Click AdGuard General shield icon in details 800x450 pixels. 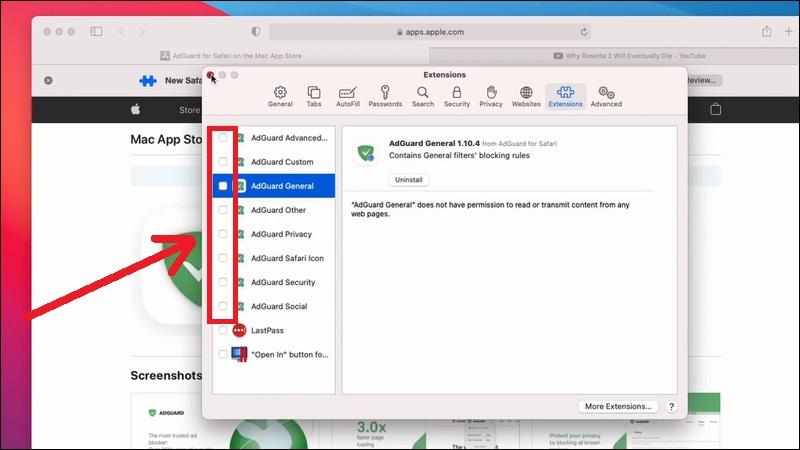pos(365,153)
